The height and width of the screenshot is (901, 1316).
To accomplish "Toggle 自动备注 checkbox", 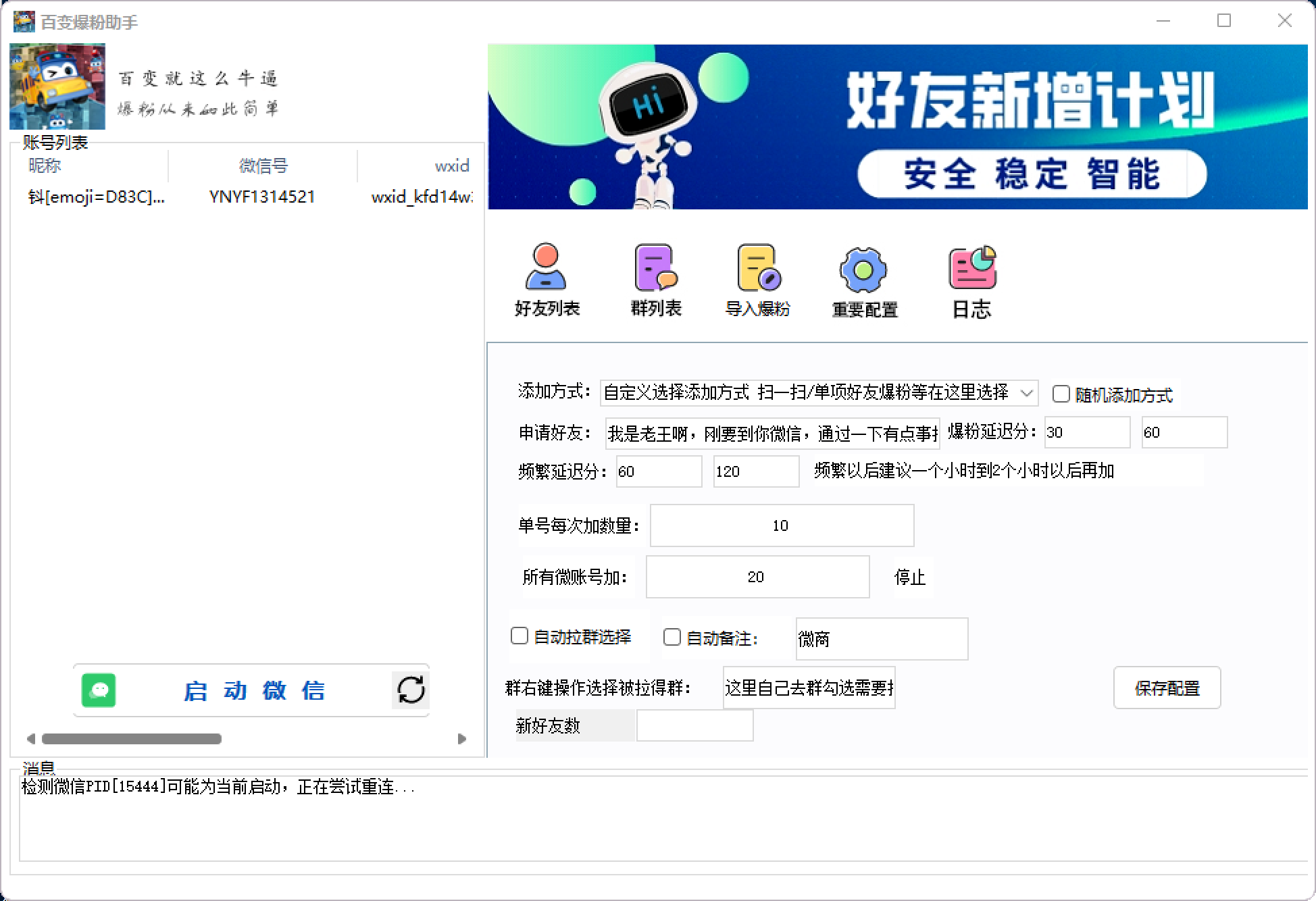I will 672,638.
